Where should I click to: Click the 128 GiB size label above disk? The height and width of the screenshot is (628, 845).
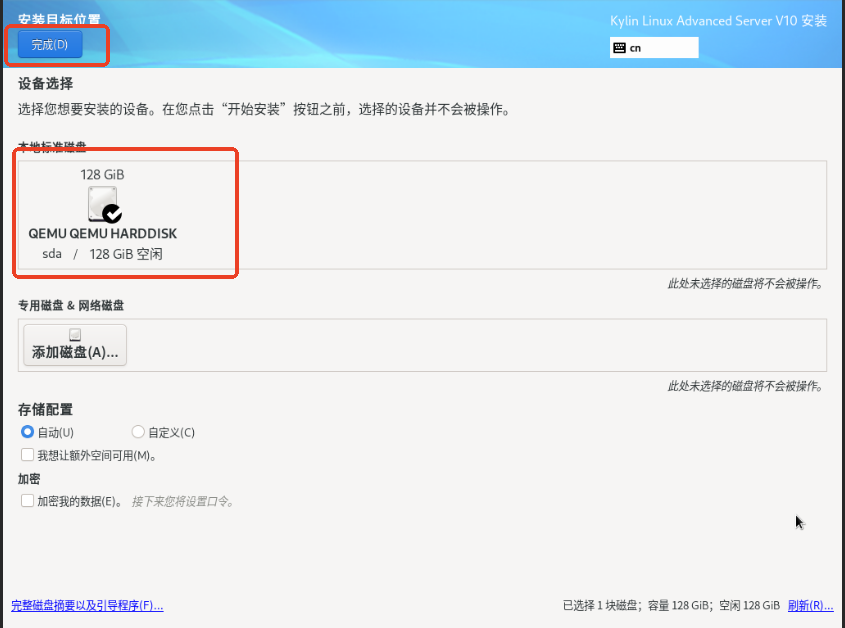pos(102,175)
